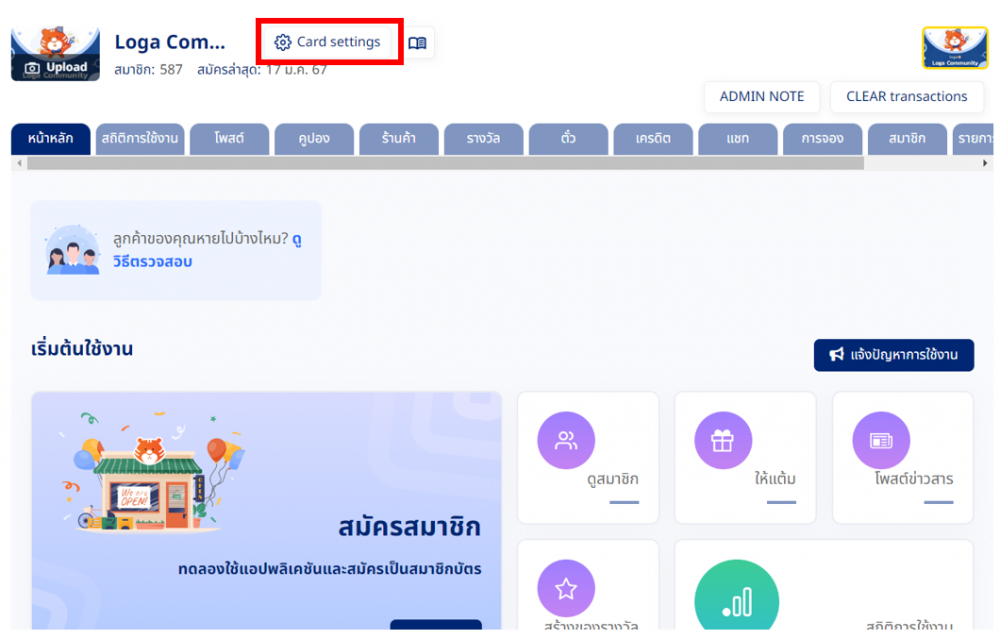Image resolution: width=1000 pixels, height=639 pixels.
Task: Click the gift icon on the ให้แต้ม card
Action: [x=723, y=440]
